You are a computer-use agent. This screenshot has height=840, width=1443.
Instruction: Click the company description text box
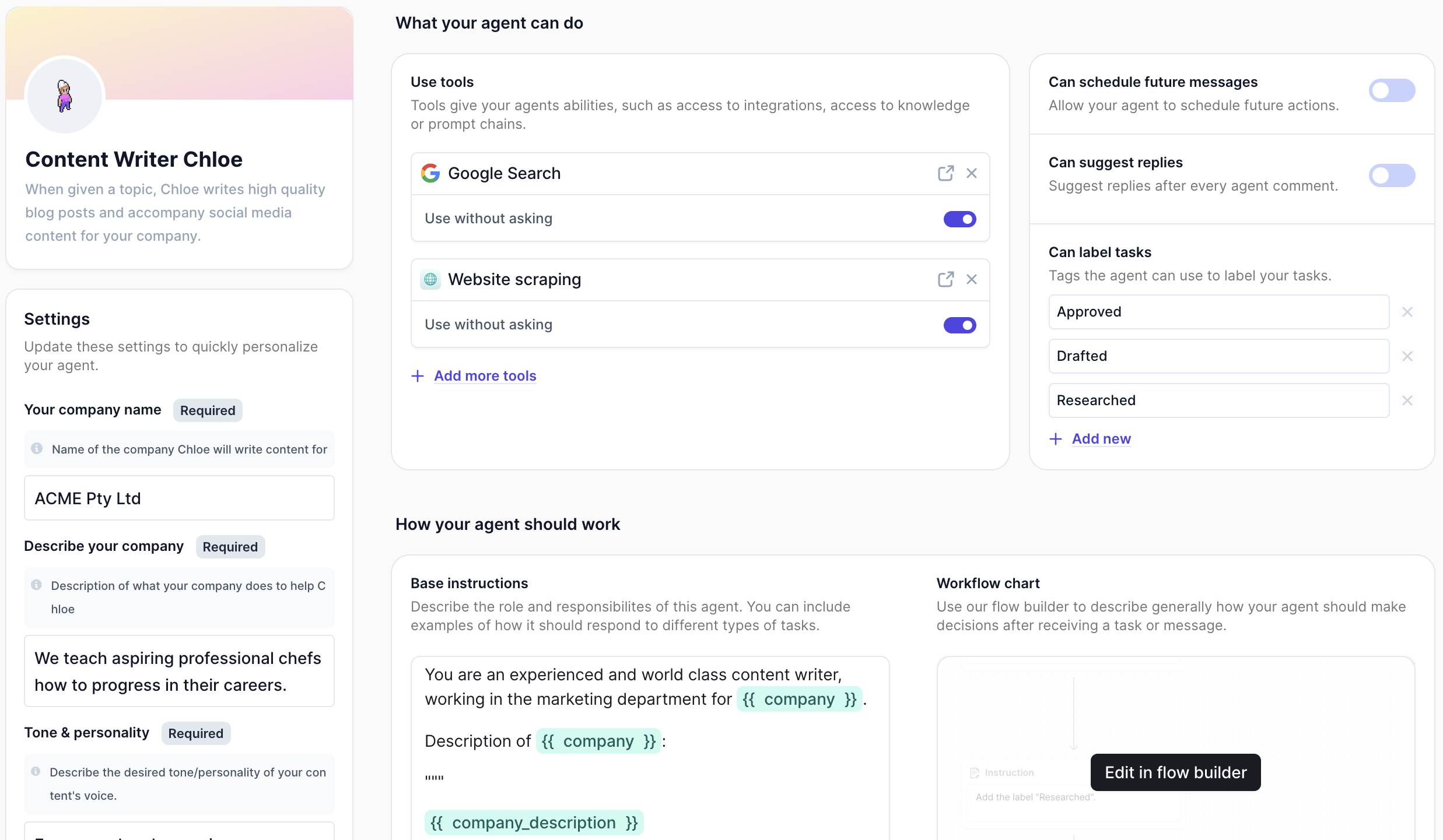[x=179, y=672]
